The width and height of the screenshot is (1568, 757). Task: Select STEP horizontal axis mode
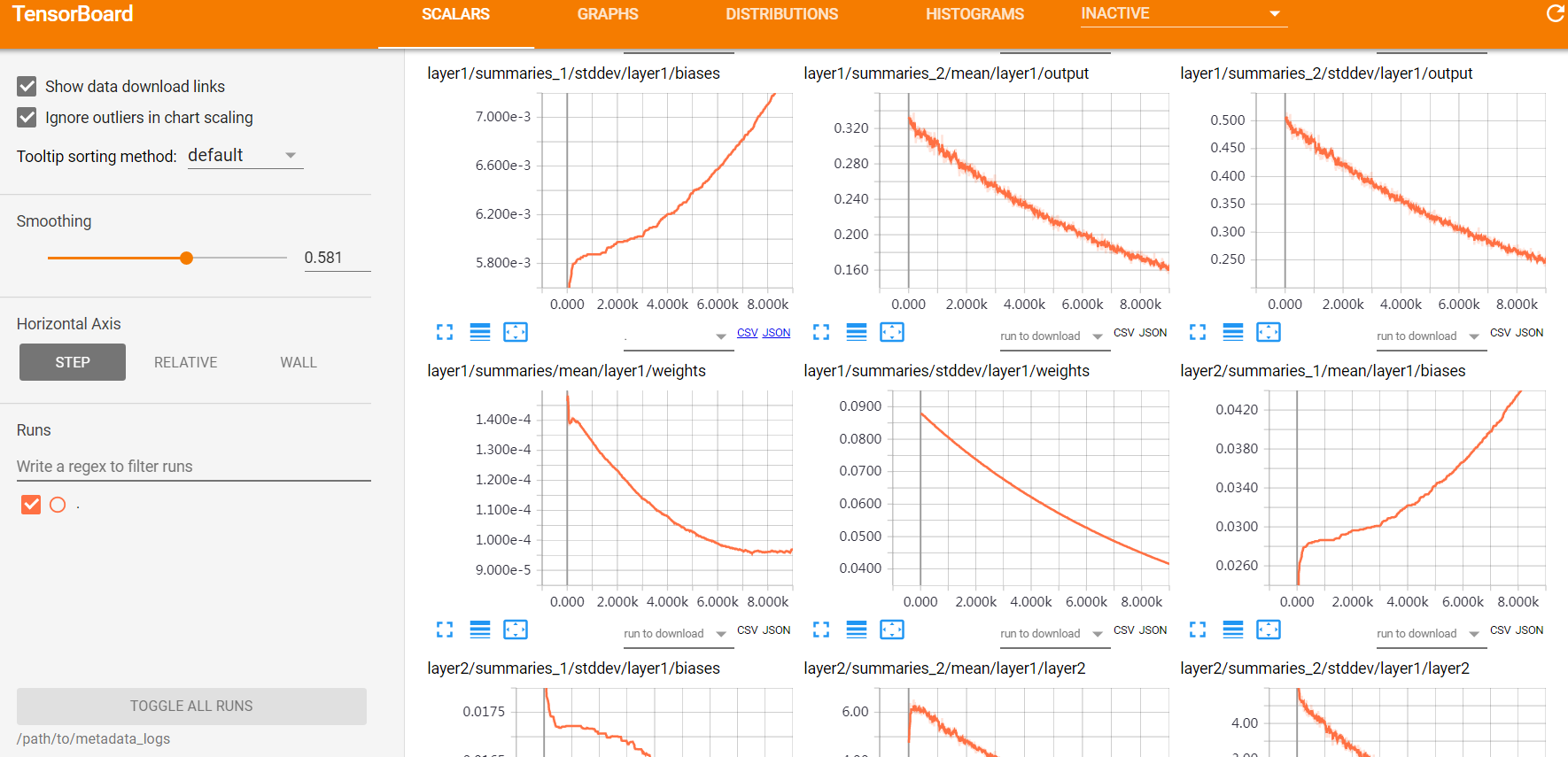73,362
